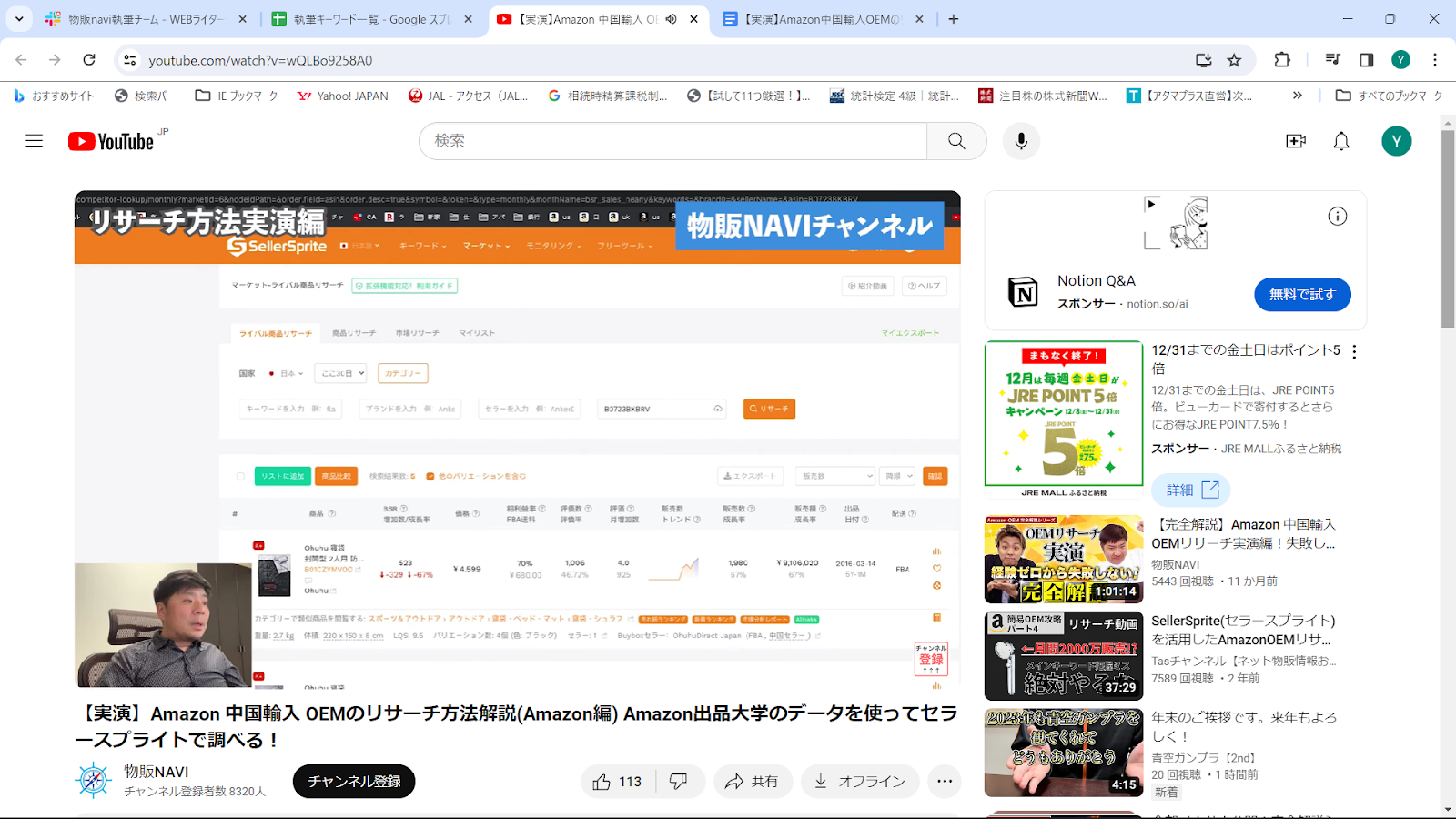Open the IE ブックマーク folder
This screenshot has height=819, width=1456.
click(x=237, y=96)
